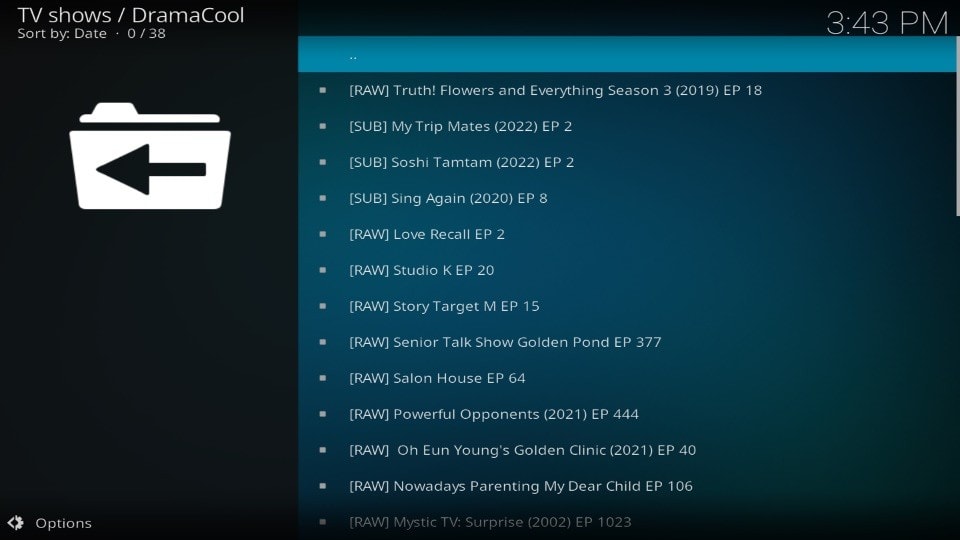Click the Sort by: Date label

(x=62, y=34)
